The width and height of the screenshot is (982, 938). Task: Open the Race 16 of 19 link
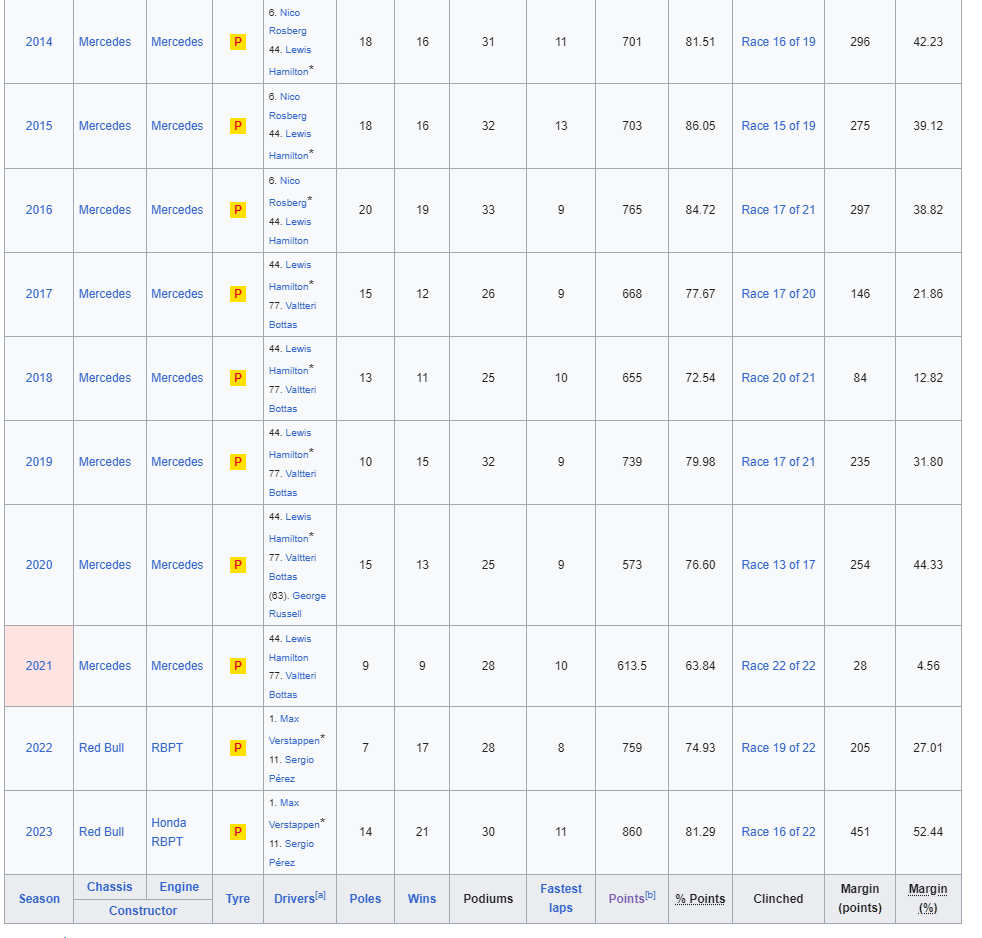pos(778,42)
